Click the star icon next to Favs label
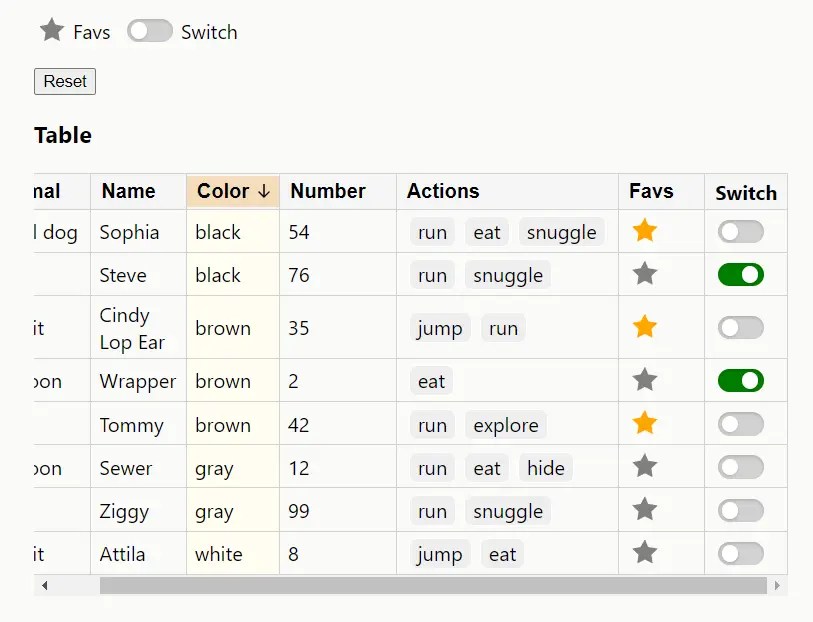The image size is (813, 622). (51, 31)
